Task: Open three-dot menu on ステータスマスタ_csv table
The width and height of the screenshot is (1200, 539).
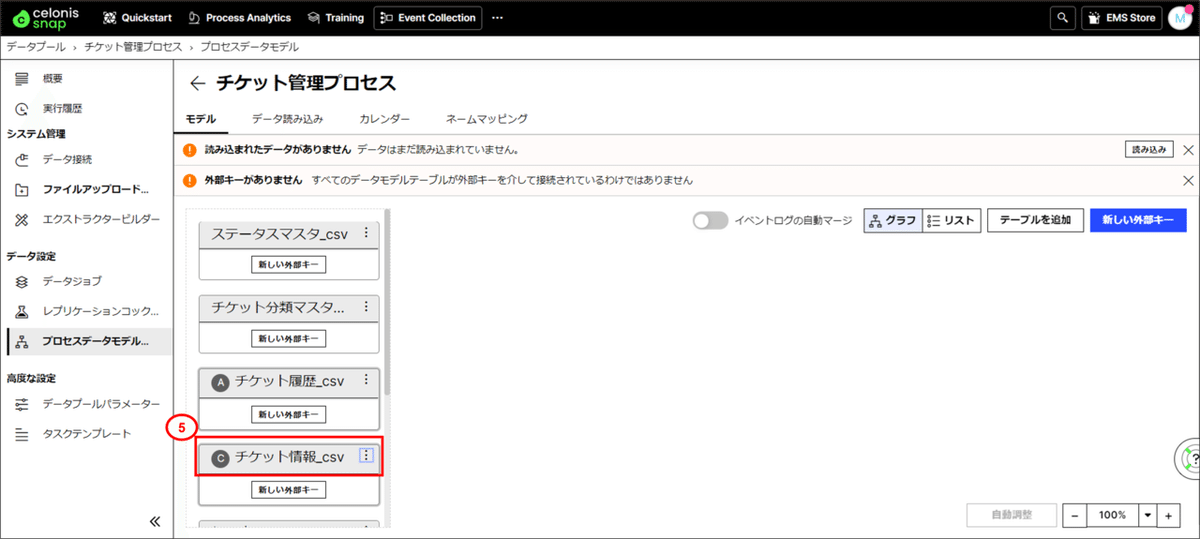Action: point(366,233)
